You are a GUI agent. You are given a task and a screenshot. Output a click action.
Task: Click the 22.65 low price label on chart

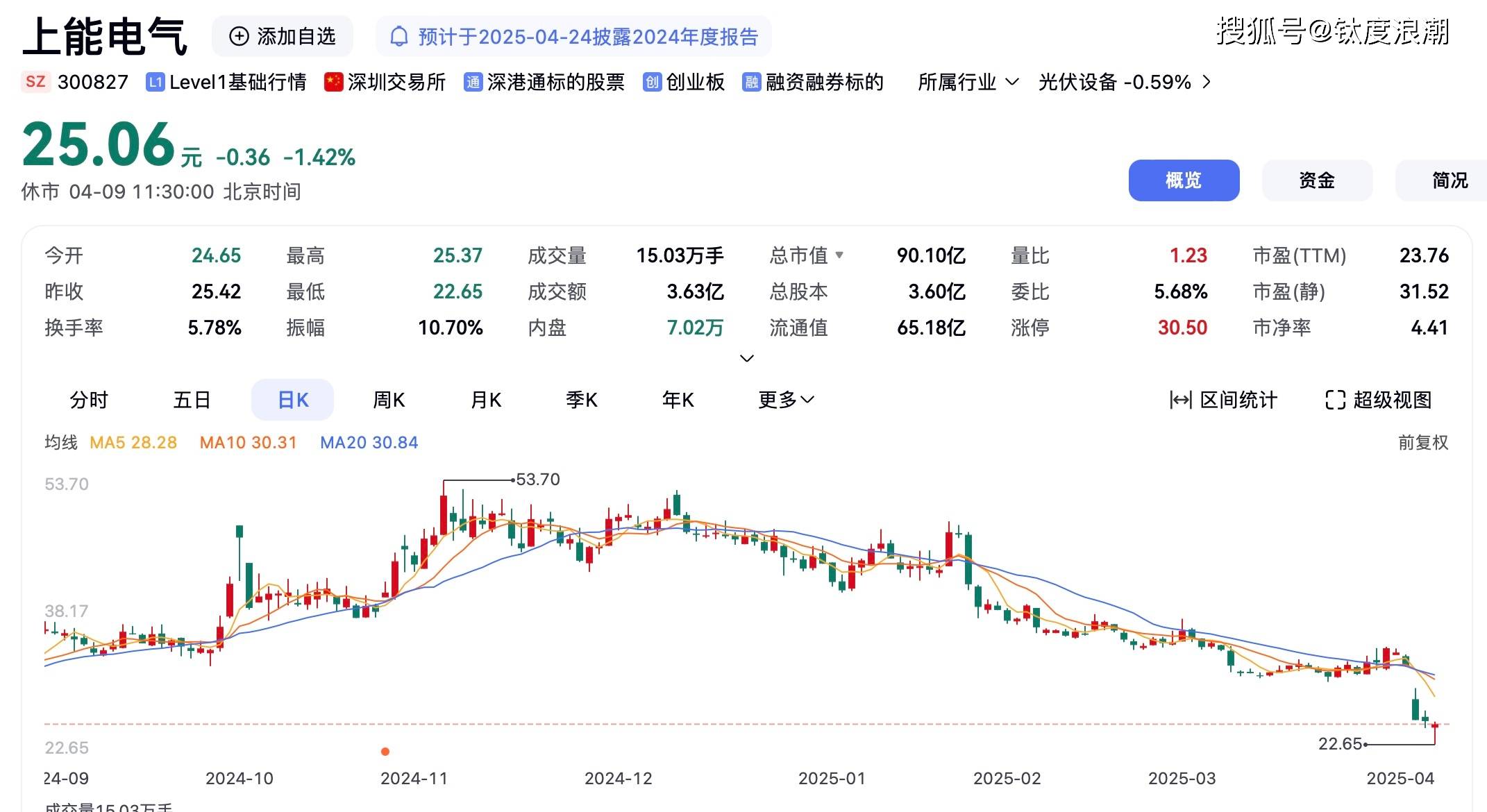(x=1341, y=744)
